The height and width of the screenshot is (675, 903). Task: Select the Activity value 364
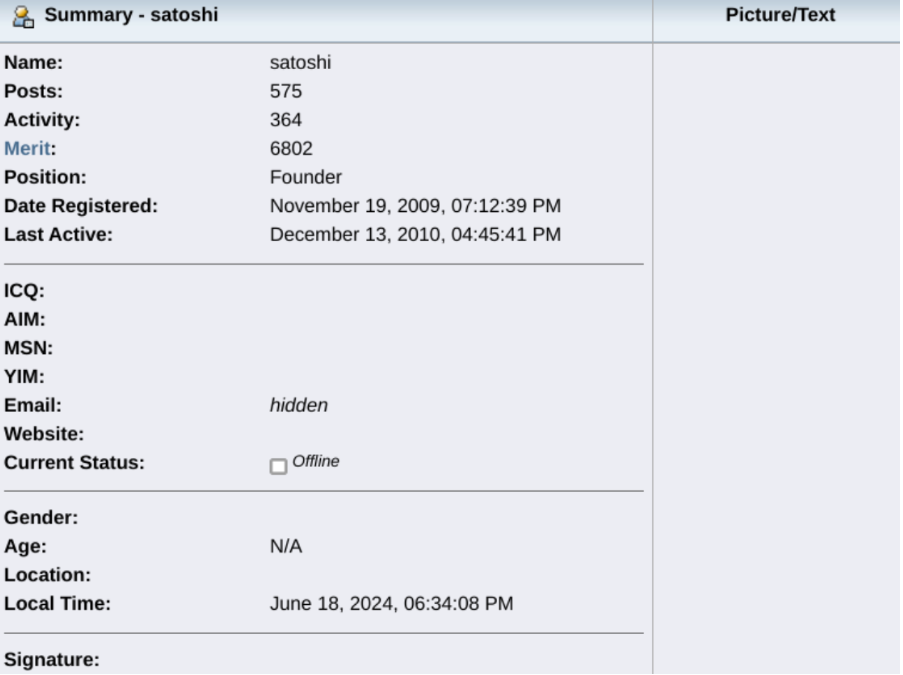[x=285, y=120]
